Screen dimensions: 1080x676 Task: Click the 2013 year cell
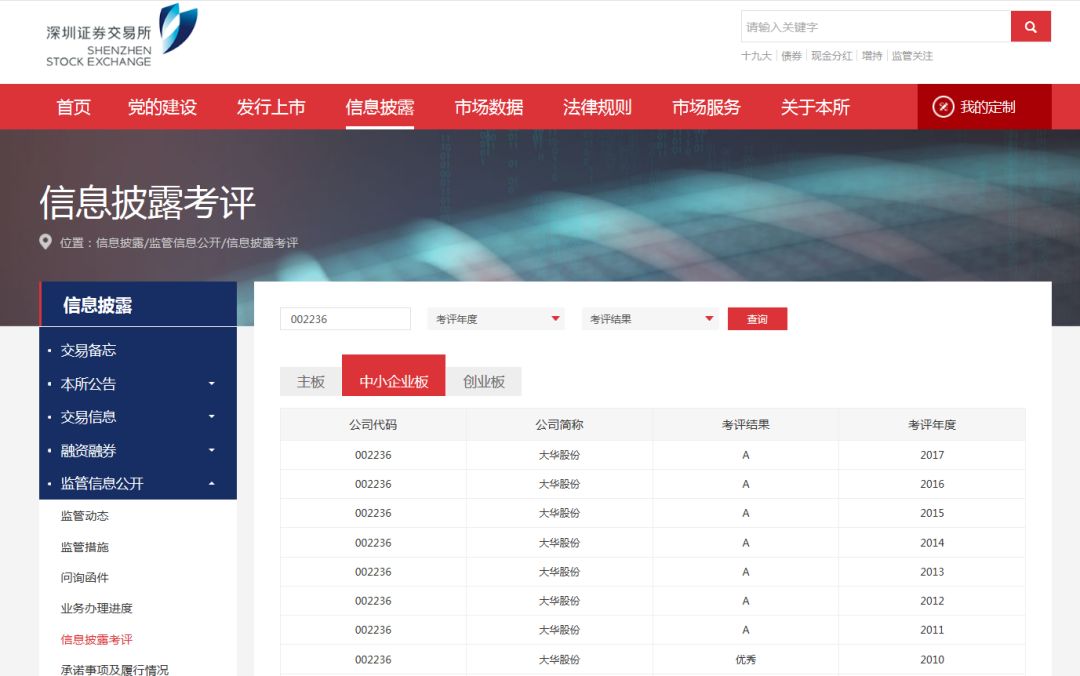click(x=932, y=572)
